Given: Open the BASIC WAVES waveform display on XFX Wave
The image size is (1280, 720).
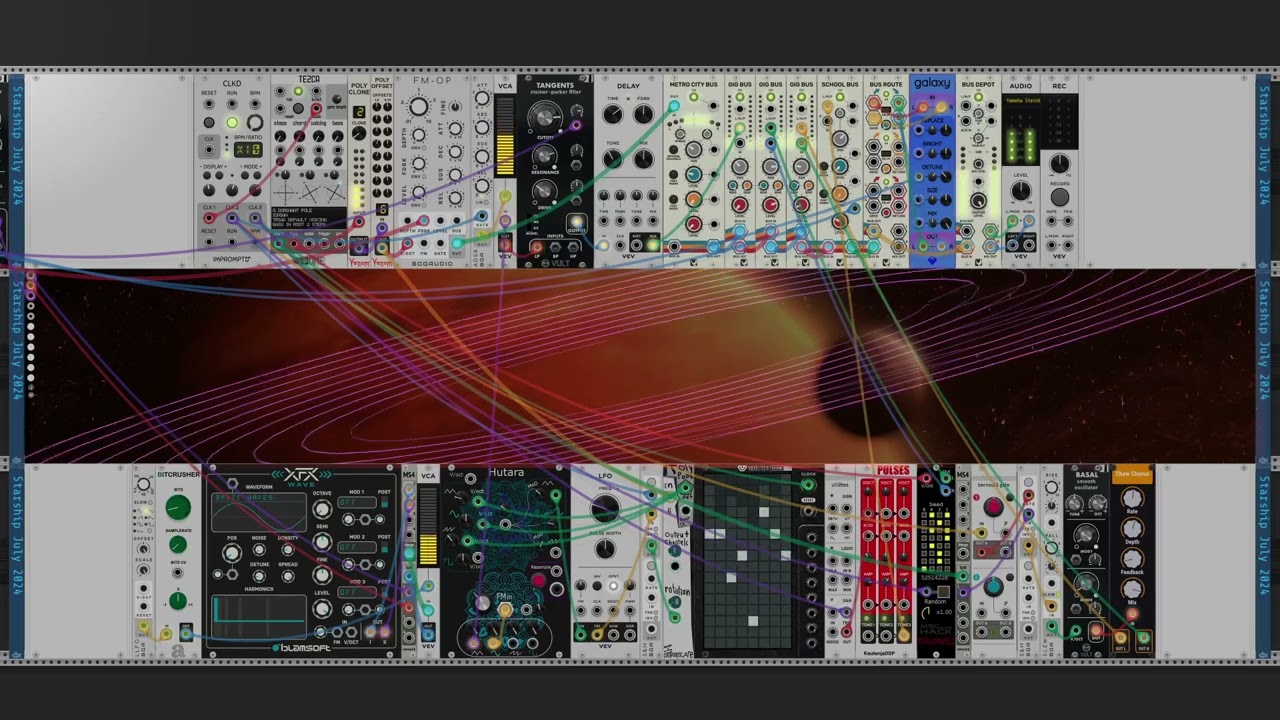Looking at the screenshot, I should [x=258, y=513].
